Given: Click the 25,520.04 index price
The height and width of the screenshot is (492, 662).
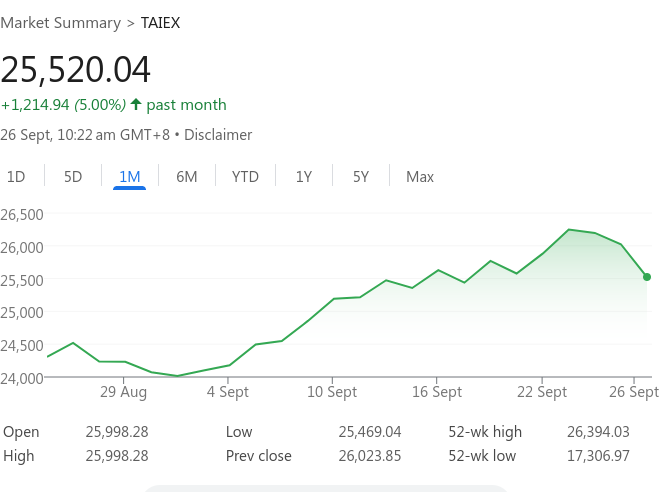Looking at the screenshot, I should pos(76,70).
